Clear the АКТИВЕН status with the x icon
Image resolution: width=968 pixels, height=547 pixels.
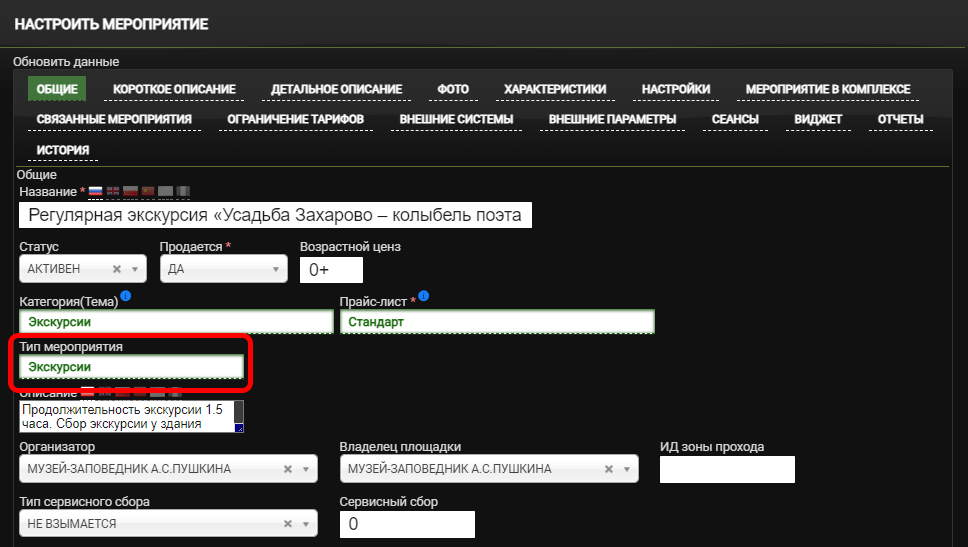117,269
